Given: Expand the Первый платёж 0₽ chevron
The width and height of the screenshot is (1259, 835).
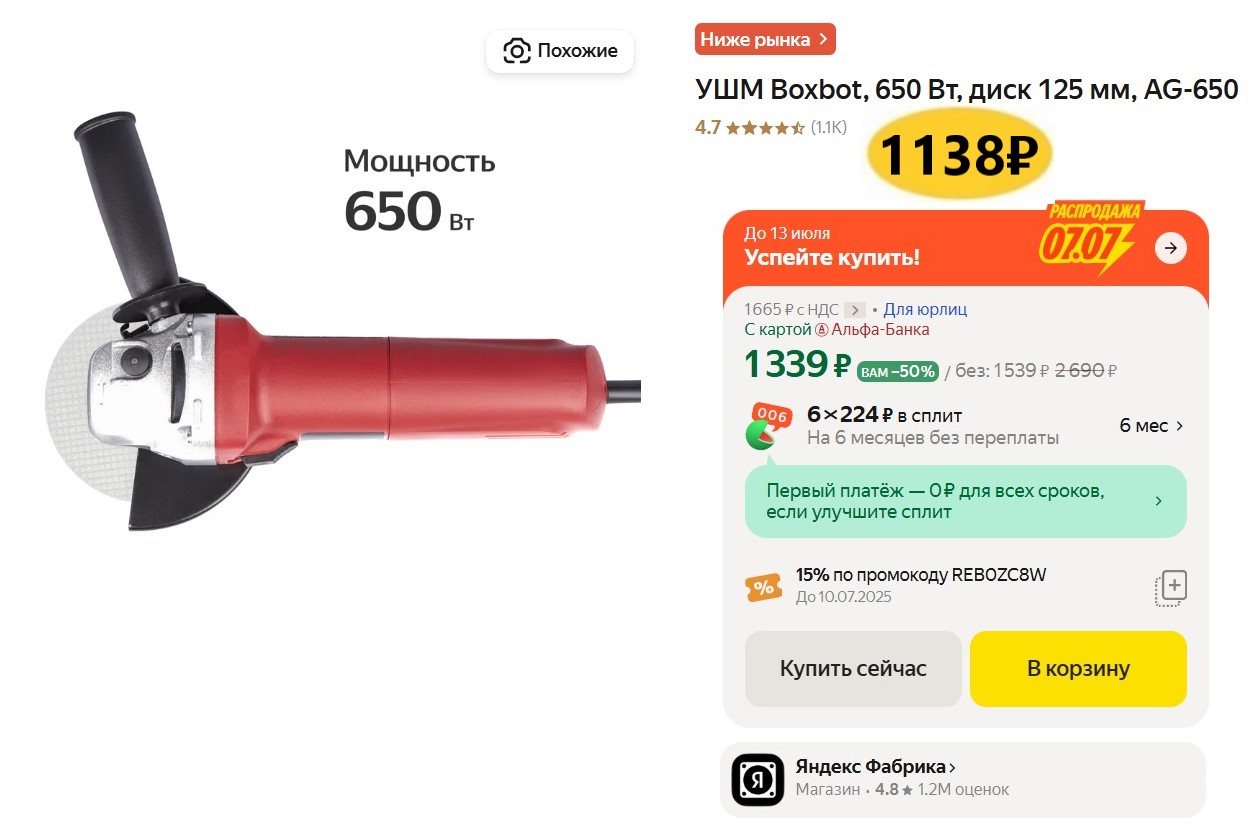Looking at the screenshot, I should coord(1158,501).
